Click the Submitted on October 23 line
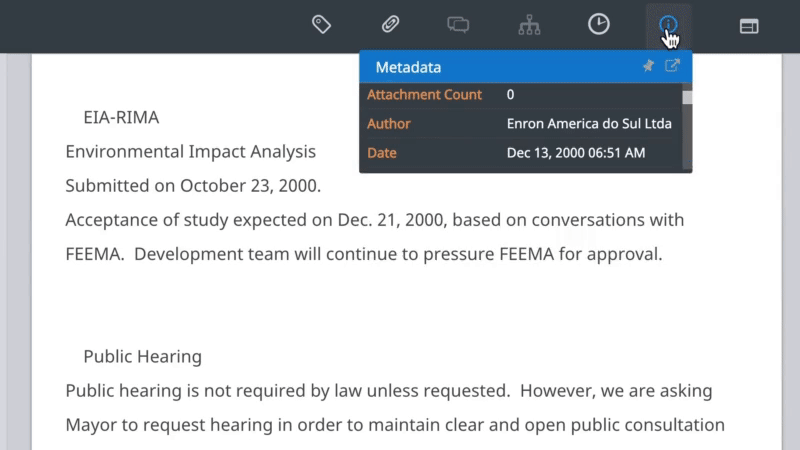This screenshot has height=450, width=800. tap(193, 186)
